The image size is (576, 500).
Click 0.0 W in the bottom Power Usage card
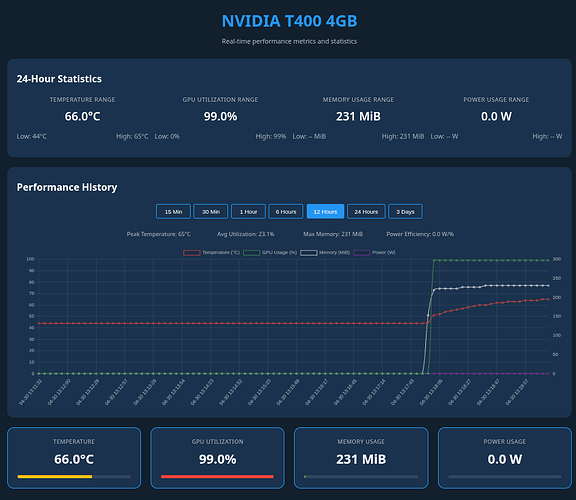pyautogui.click(x=505, y=459)
